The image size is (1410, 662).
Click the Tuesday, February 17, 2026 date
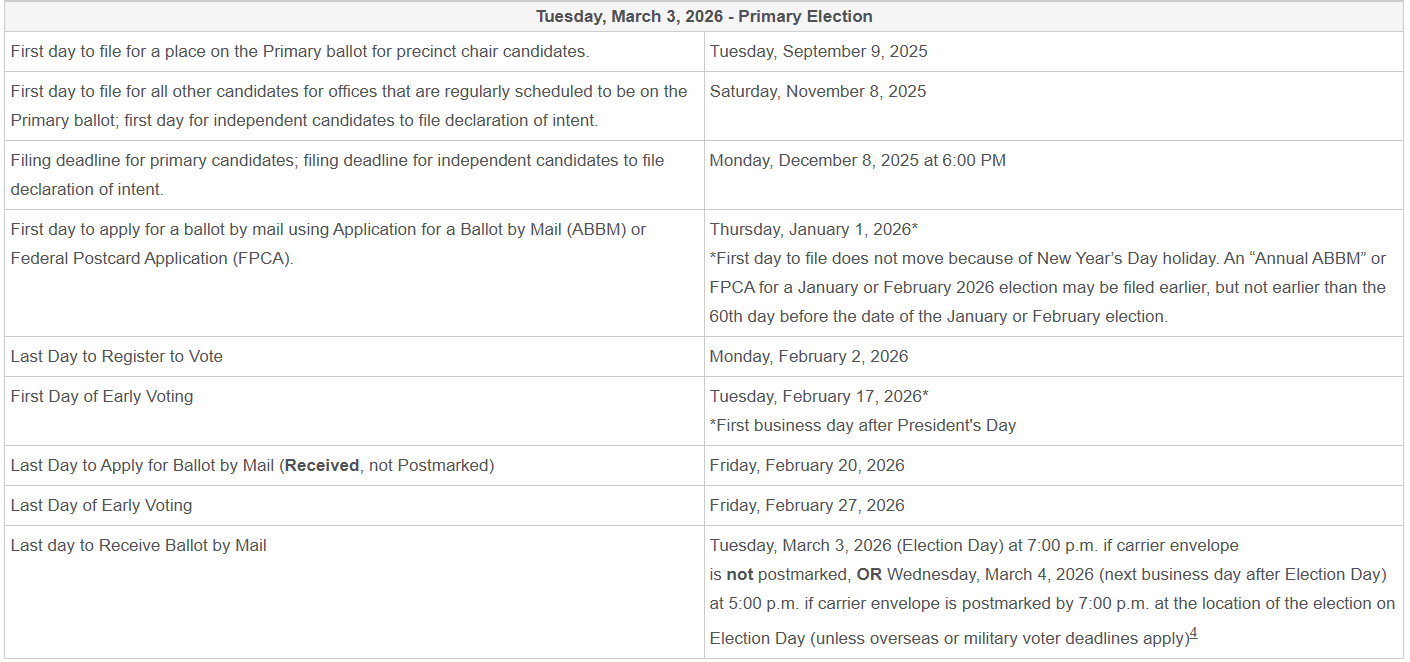(x=819, y=396)
